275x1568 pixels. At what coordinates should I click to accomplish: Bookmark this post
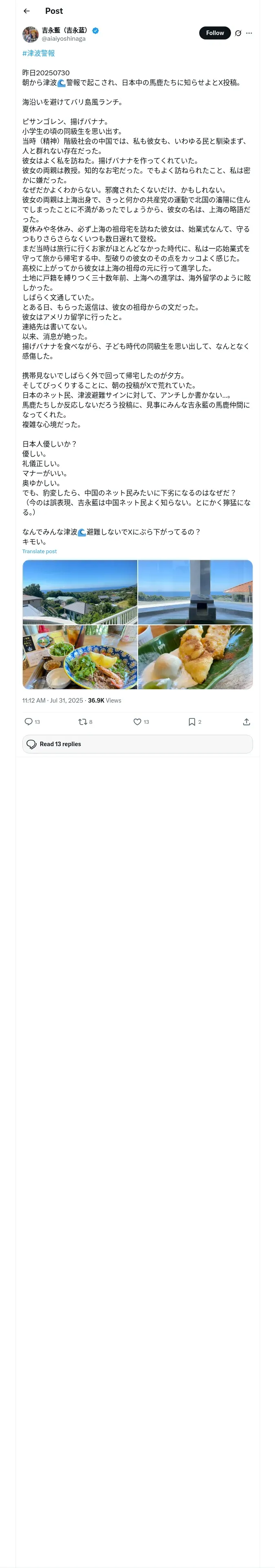click(x=191, y=721)
